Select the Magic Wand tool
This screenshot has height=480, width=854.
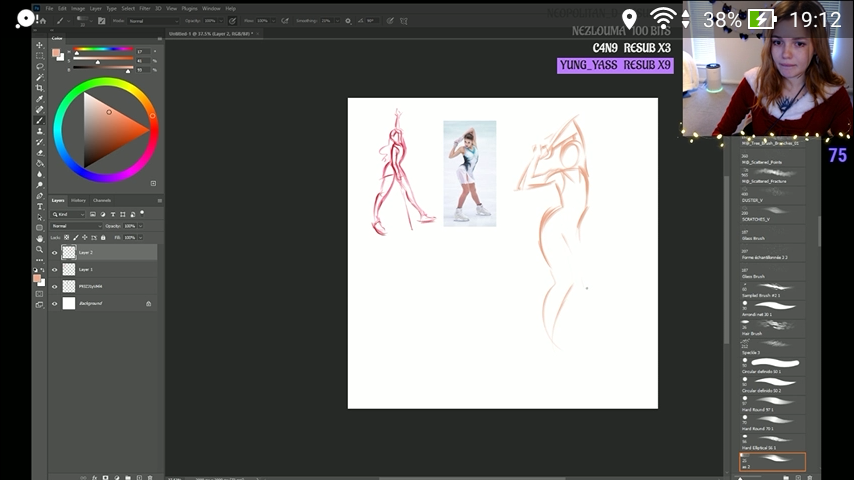coord(40,77)
